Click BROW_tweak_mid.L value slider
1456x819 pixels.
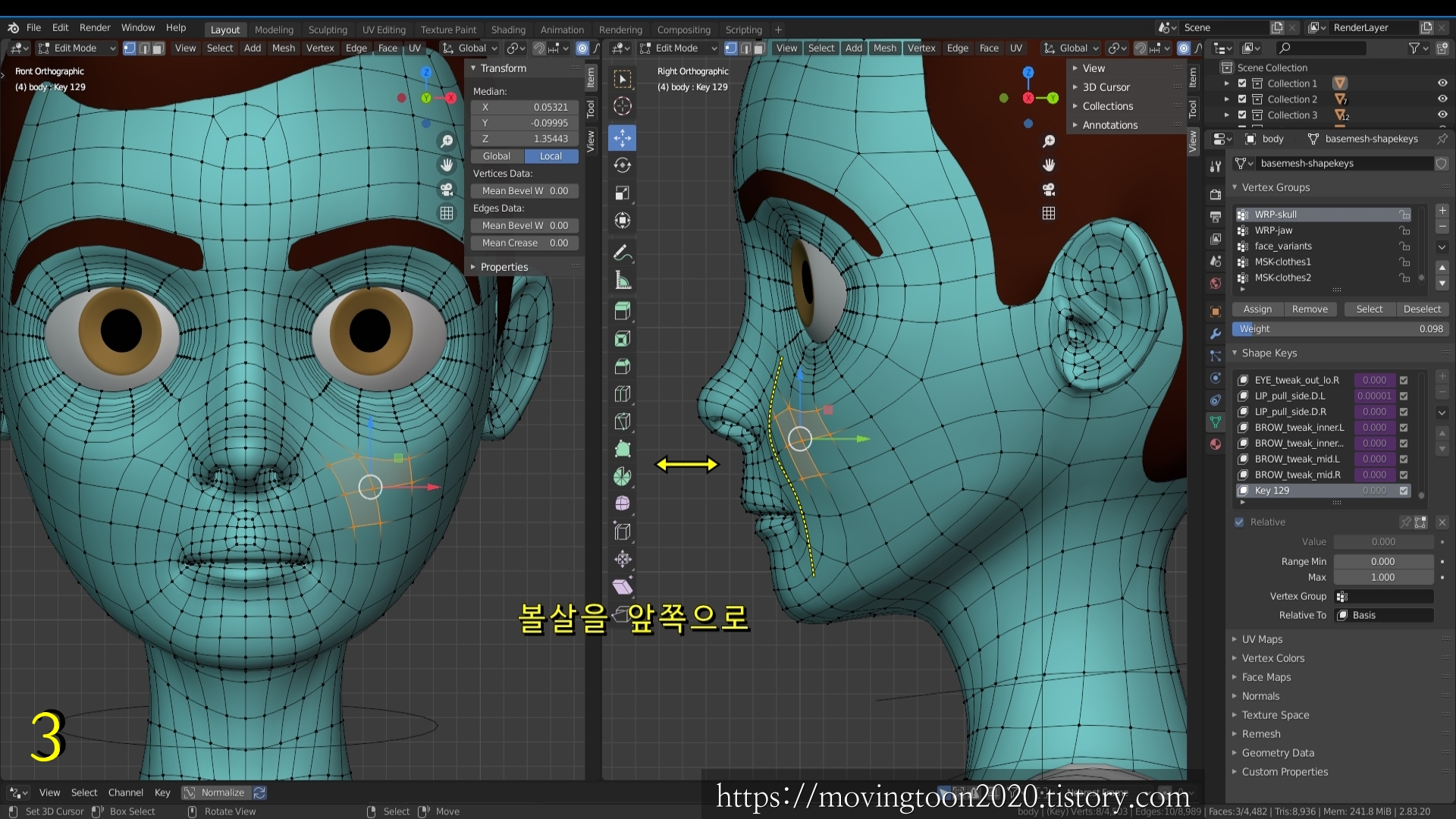pos(1374,460)
